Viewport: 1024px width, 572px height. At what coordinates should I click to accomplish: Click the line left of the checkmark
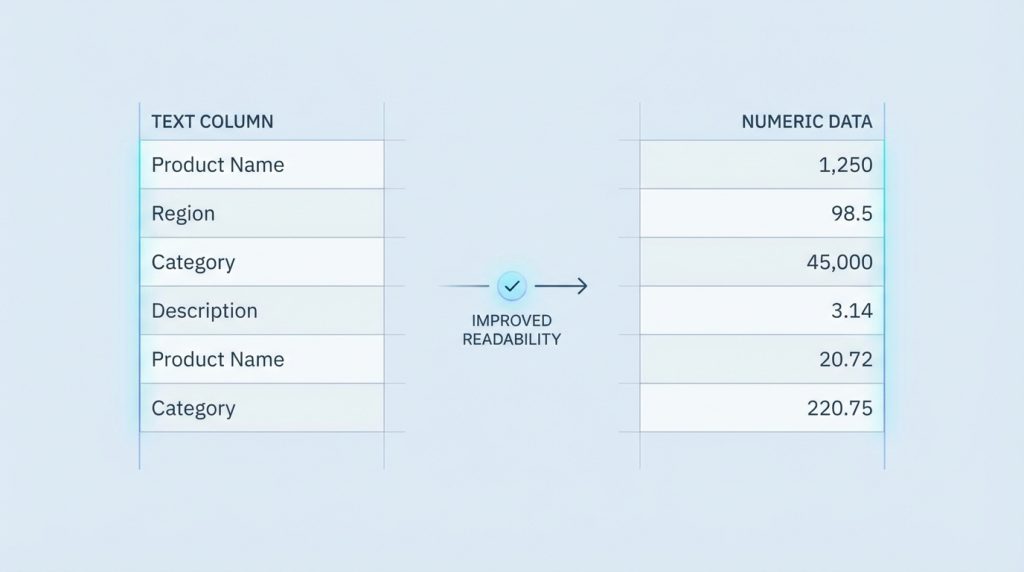point(465,287)
